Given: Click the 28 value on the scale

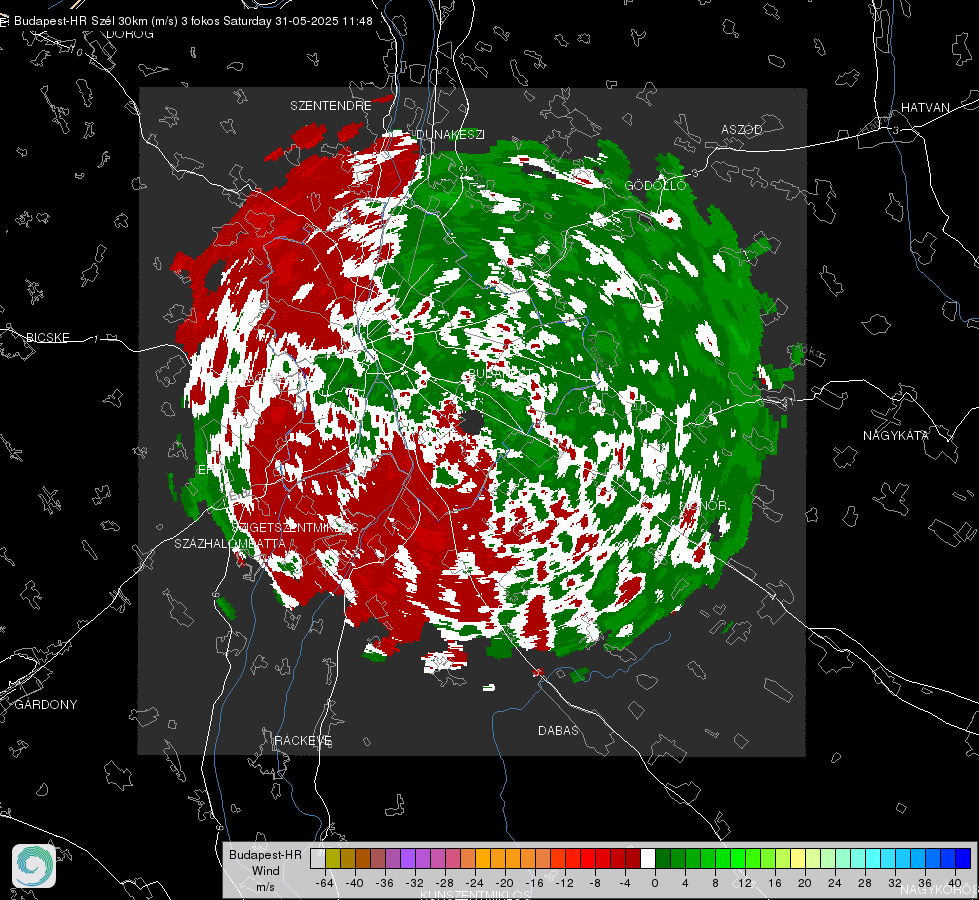Looking at the screenshot, I should (x=865, y=883).
